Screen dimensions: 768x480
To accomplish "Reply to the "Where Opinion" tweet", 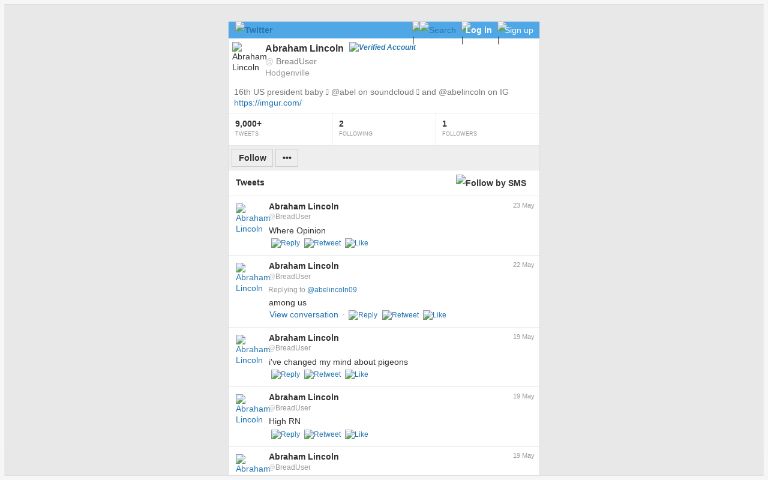I will tap(286, 243).
